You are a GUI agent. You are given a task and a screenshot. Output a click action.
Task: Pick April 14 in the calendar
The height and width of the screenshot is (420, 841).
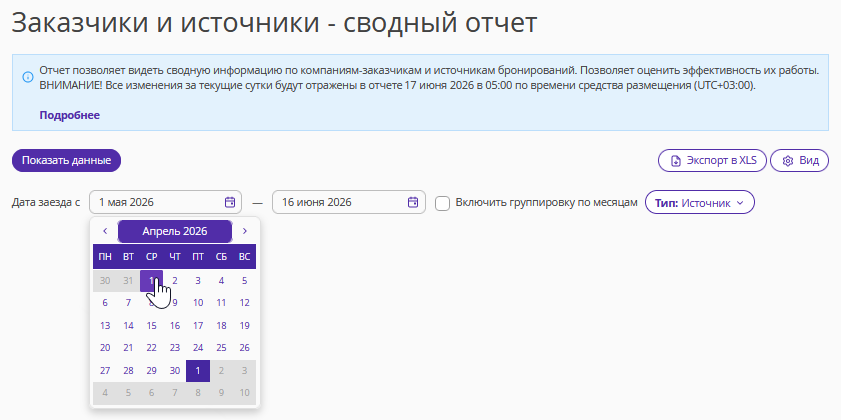[x=128, y=326]
